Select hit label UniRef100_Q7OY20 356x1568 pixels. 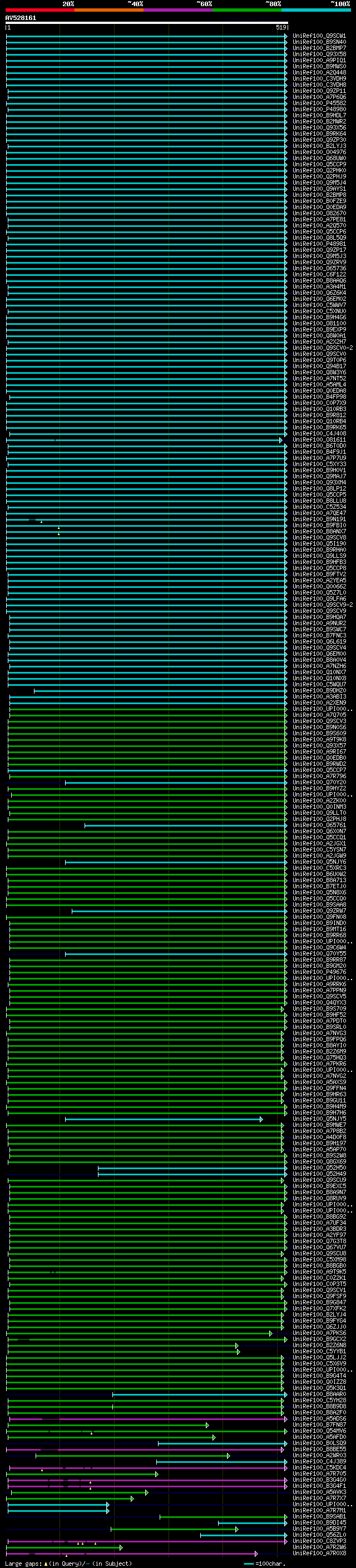point(319,782)
